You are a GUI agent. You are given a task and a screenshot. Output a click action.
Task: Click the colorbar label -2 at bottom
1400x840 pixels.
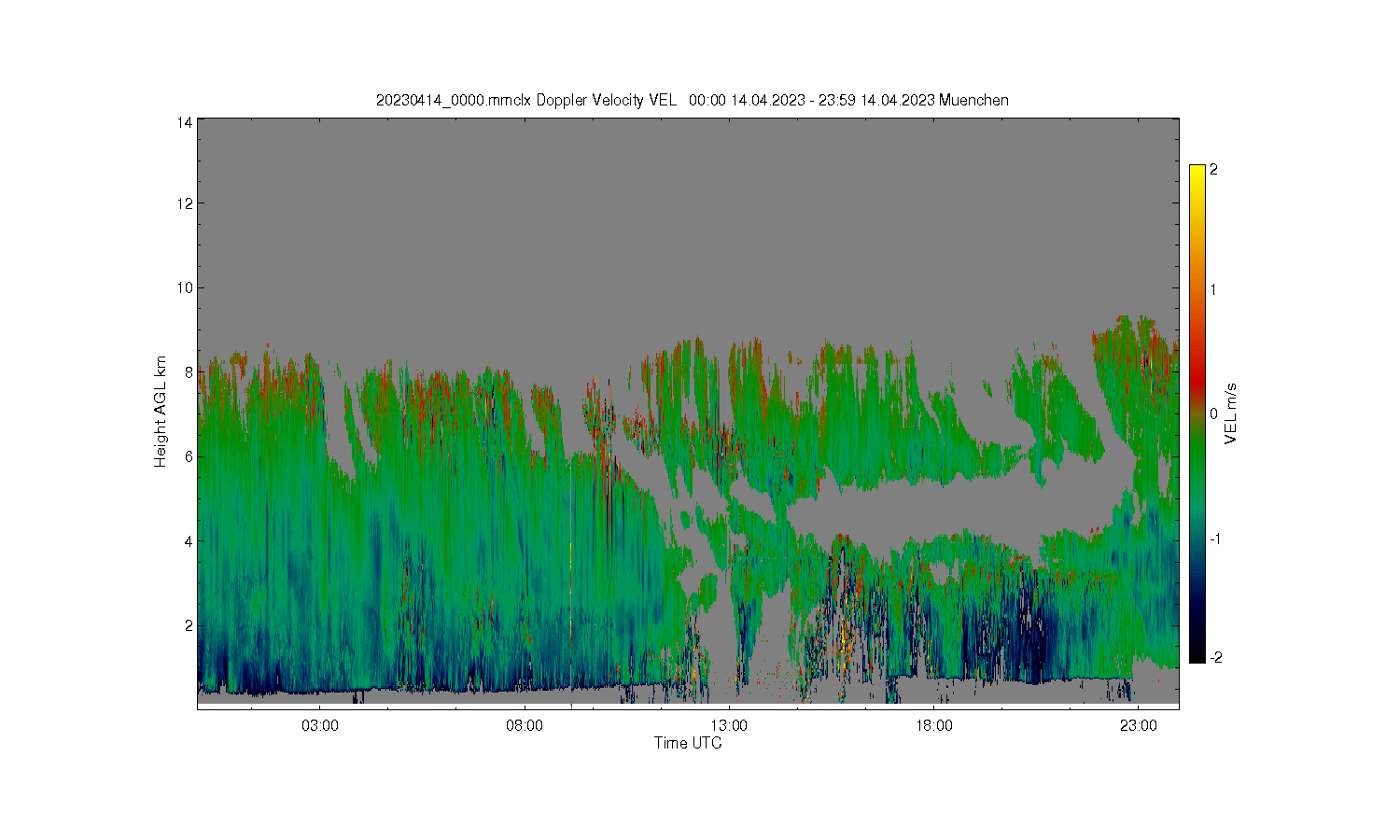(1214, 658)
